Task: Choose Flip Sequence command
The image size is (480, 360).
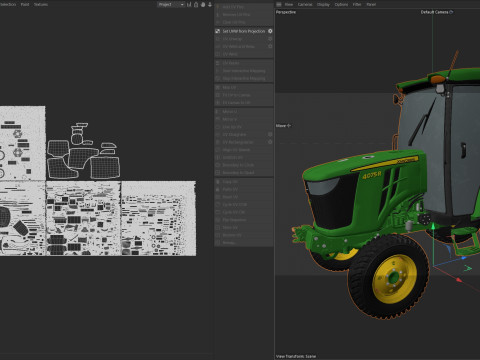Action: coord(244,220)
